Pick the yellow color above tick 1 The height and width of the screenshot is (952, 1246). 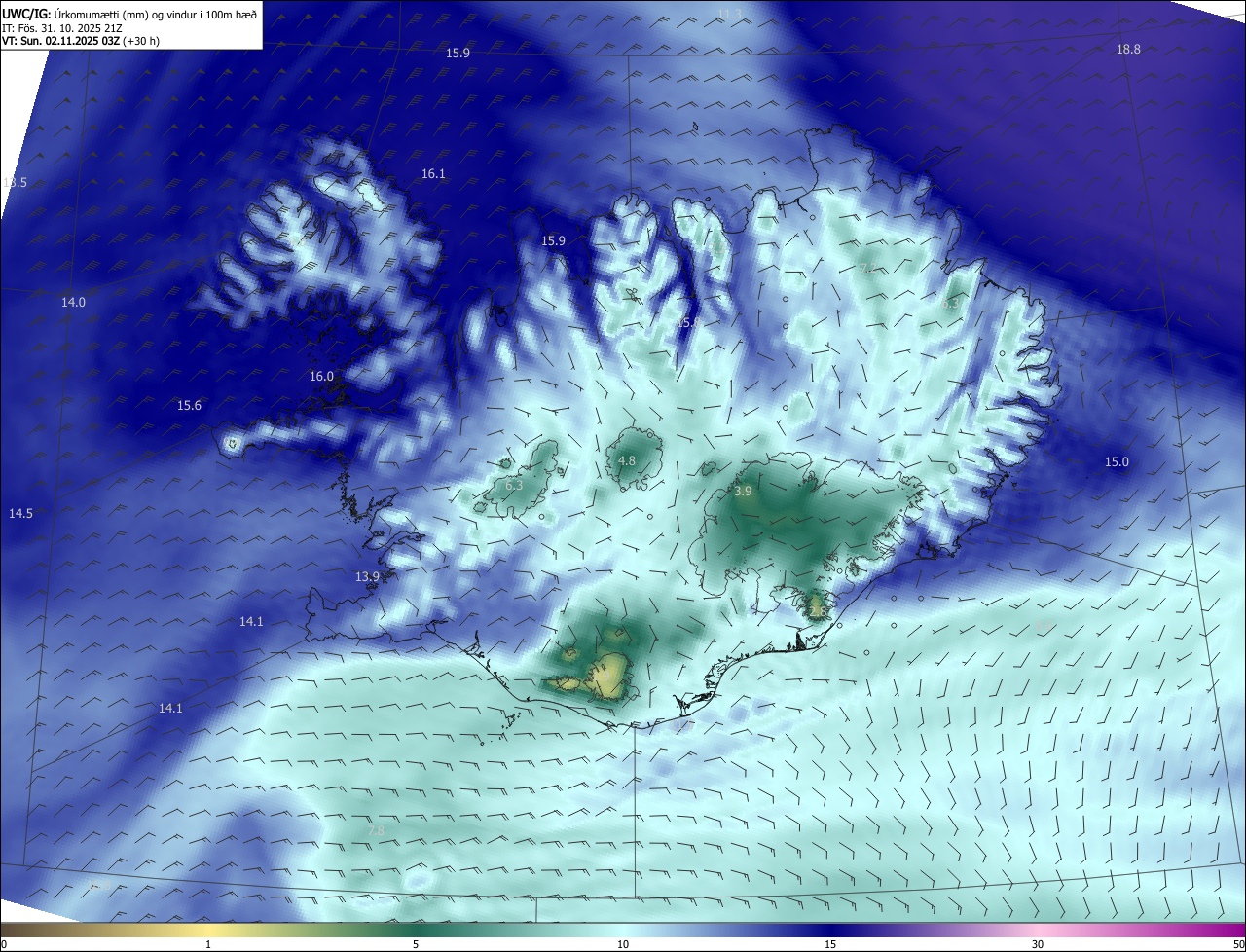208,930
